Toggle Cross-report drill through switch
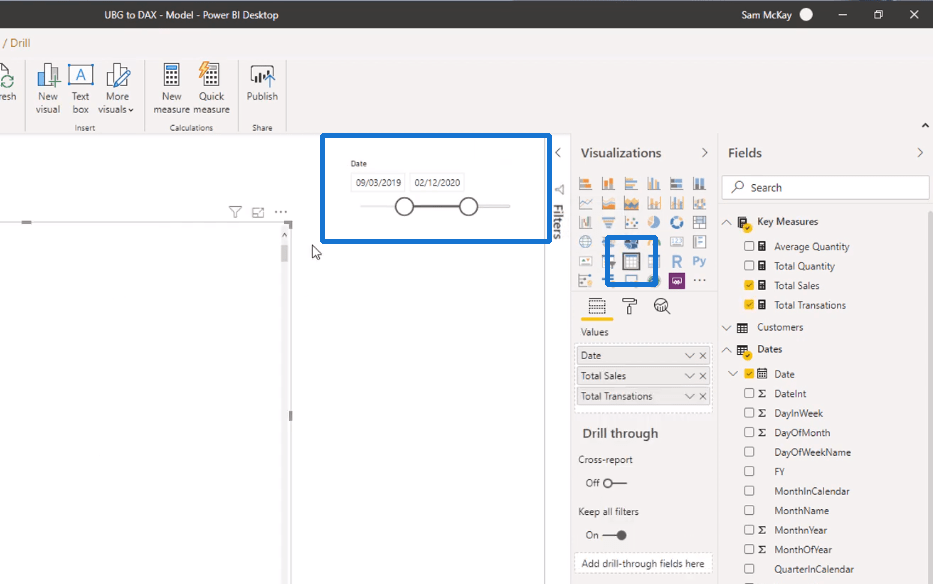The image size is (933, 584). coord(615,483)
